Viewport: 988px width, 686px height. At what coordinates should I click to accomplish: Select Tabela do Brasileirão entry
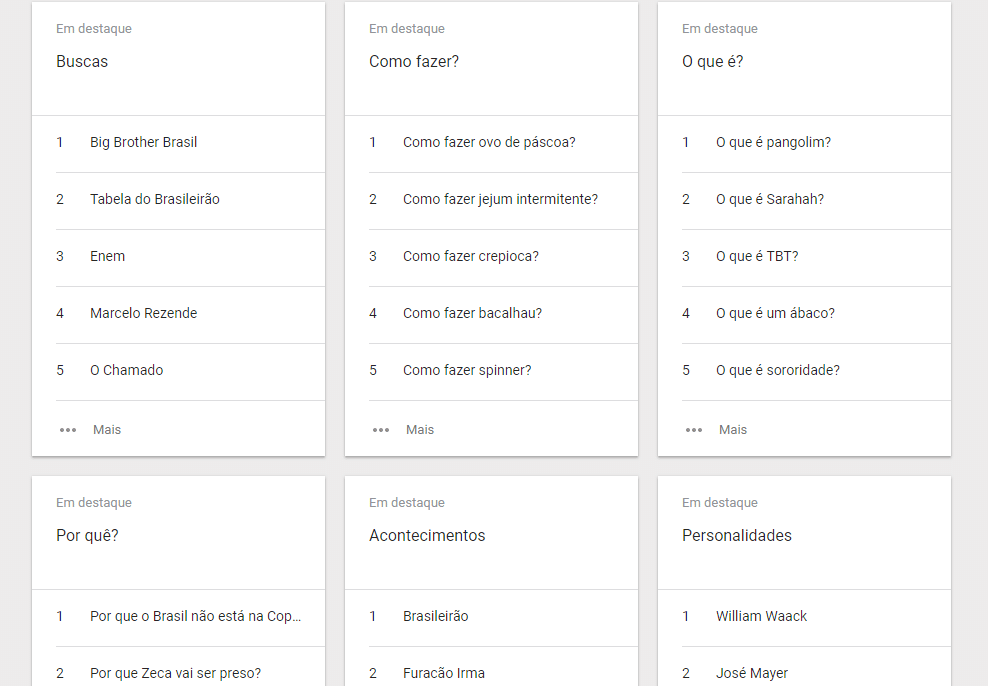(154, 199)
